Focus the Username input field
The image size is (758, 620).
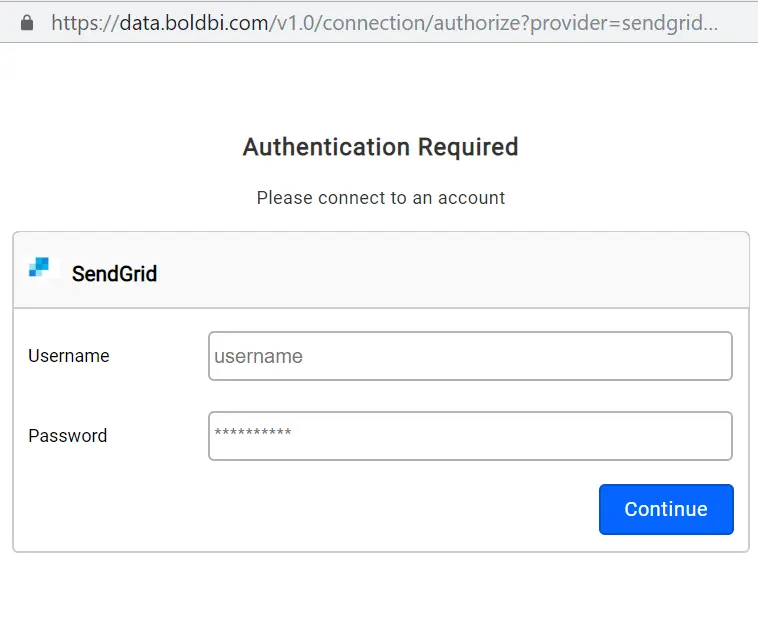tap(470, 356)
